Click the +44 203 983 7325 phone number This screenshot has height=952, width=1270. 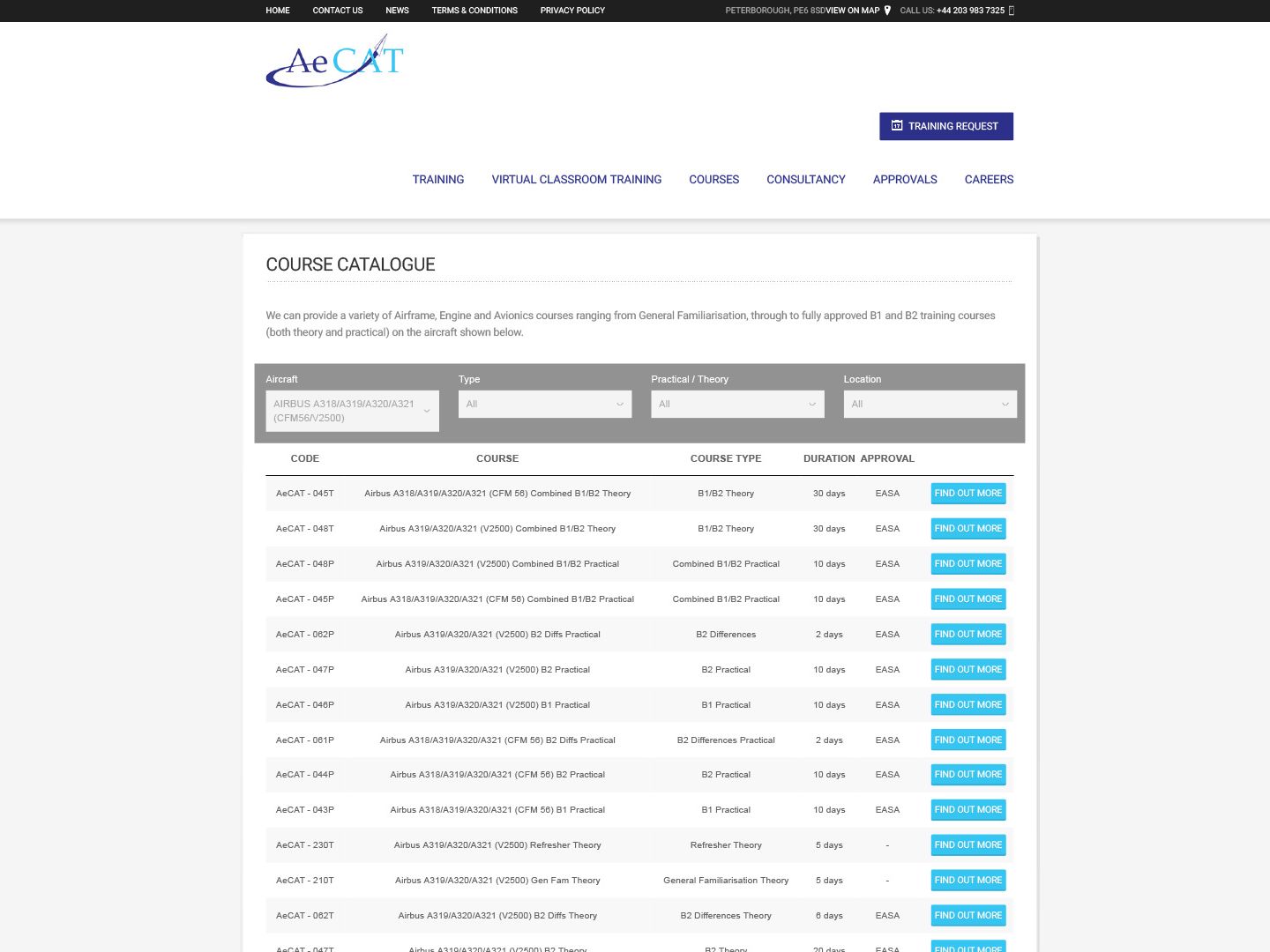point(970,11)
